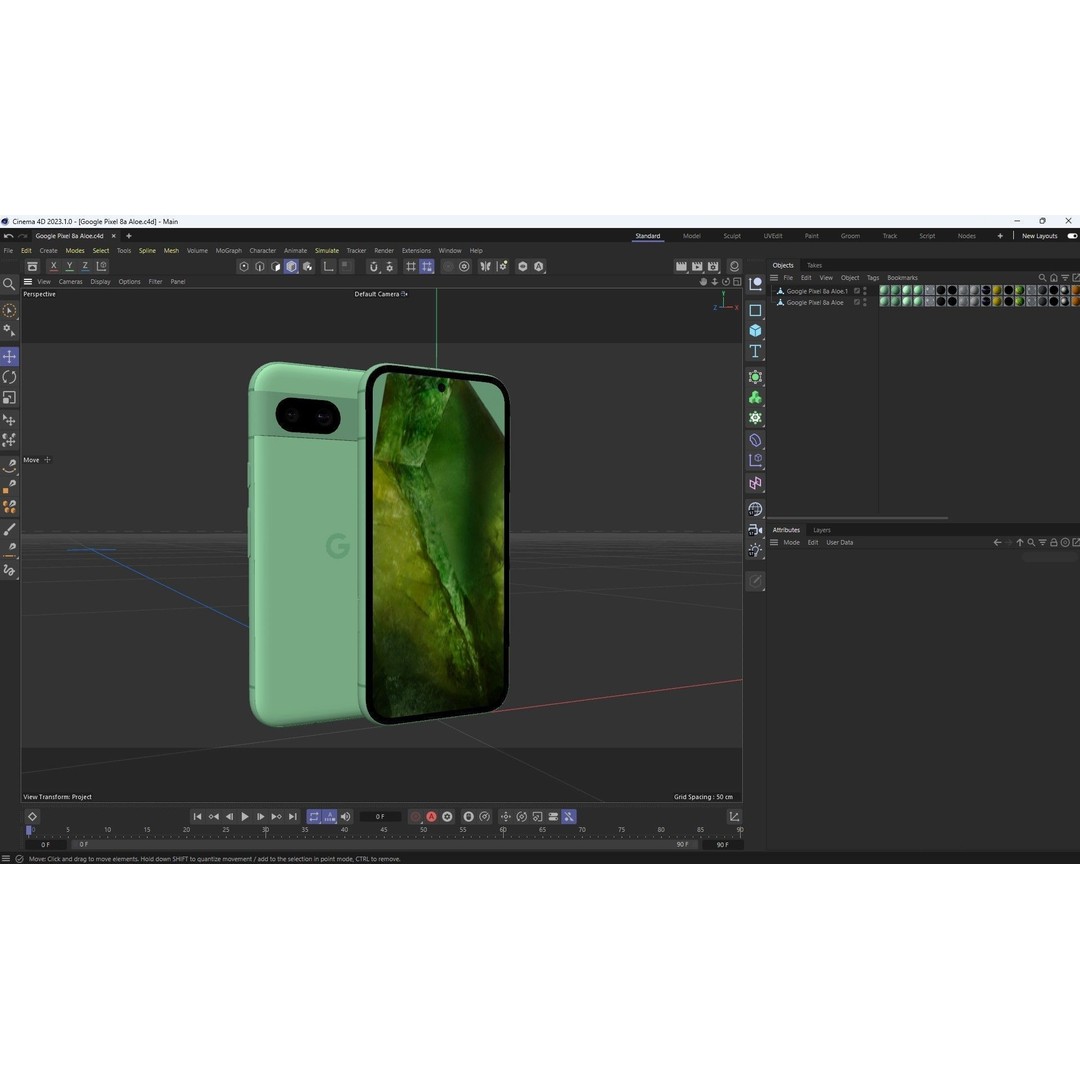Switch to the Sculpt layout tab

(731, 236)
